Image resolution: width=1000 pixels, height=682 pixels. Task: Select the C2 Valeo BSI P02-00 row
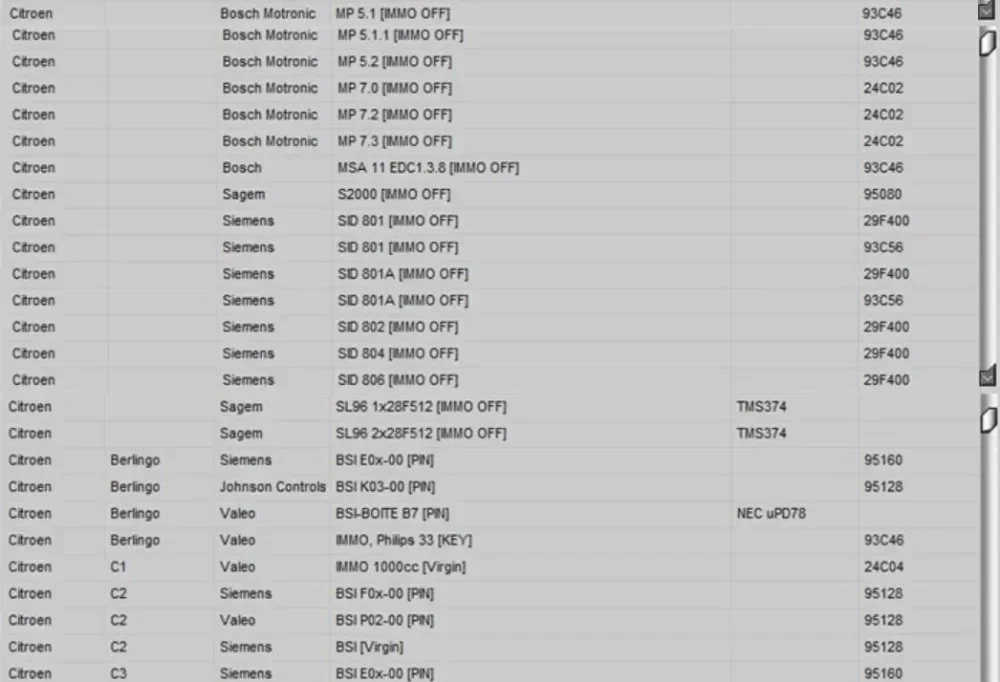click(490, 620)
